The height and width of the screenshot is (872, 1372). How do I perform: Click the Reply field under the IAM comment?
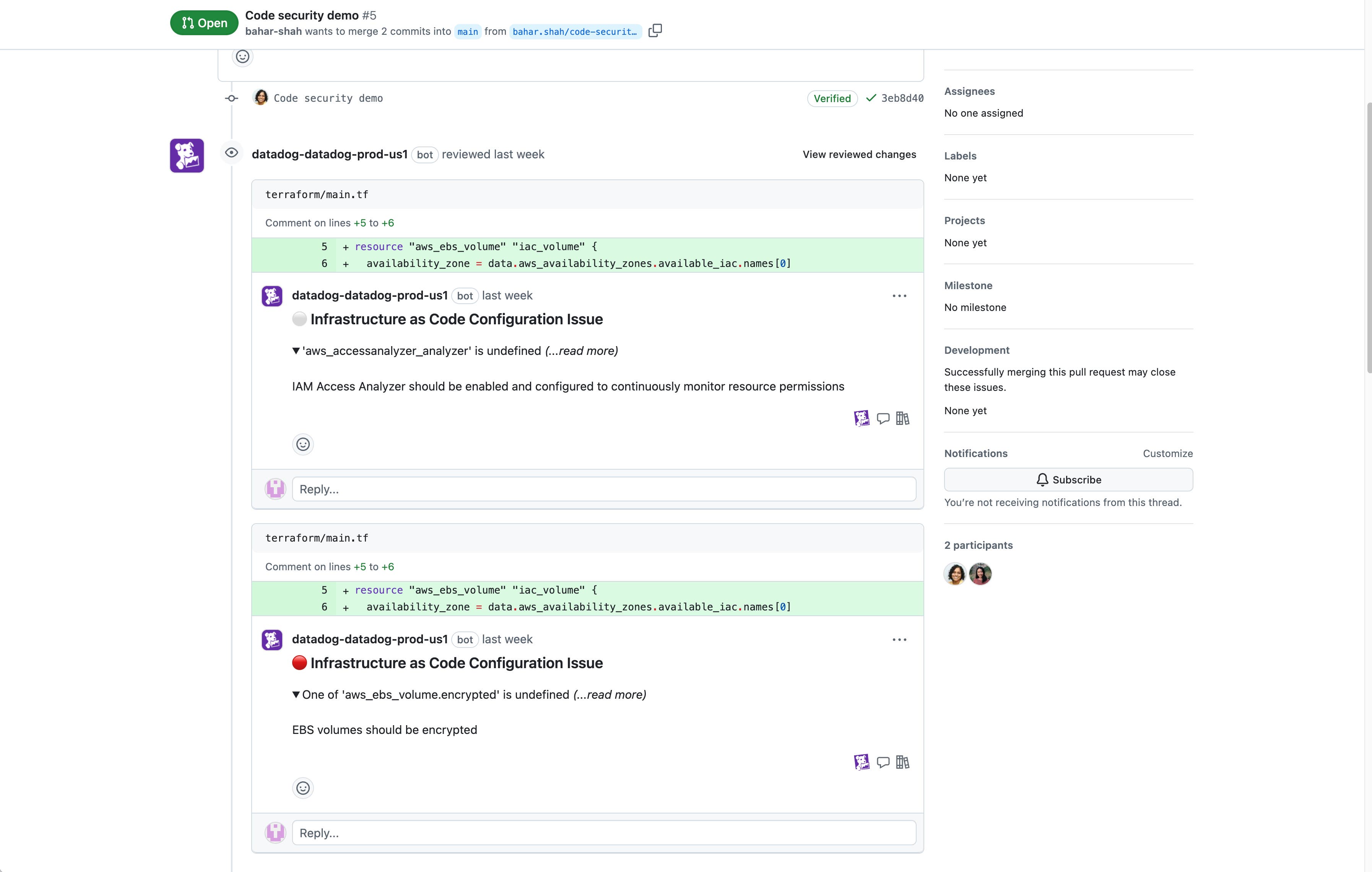(603, 489)
